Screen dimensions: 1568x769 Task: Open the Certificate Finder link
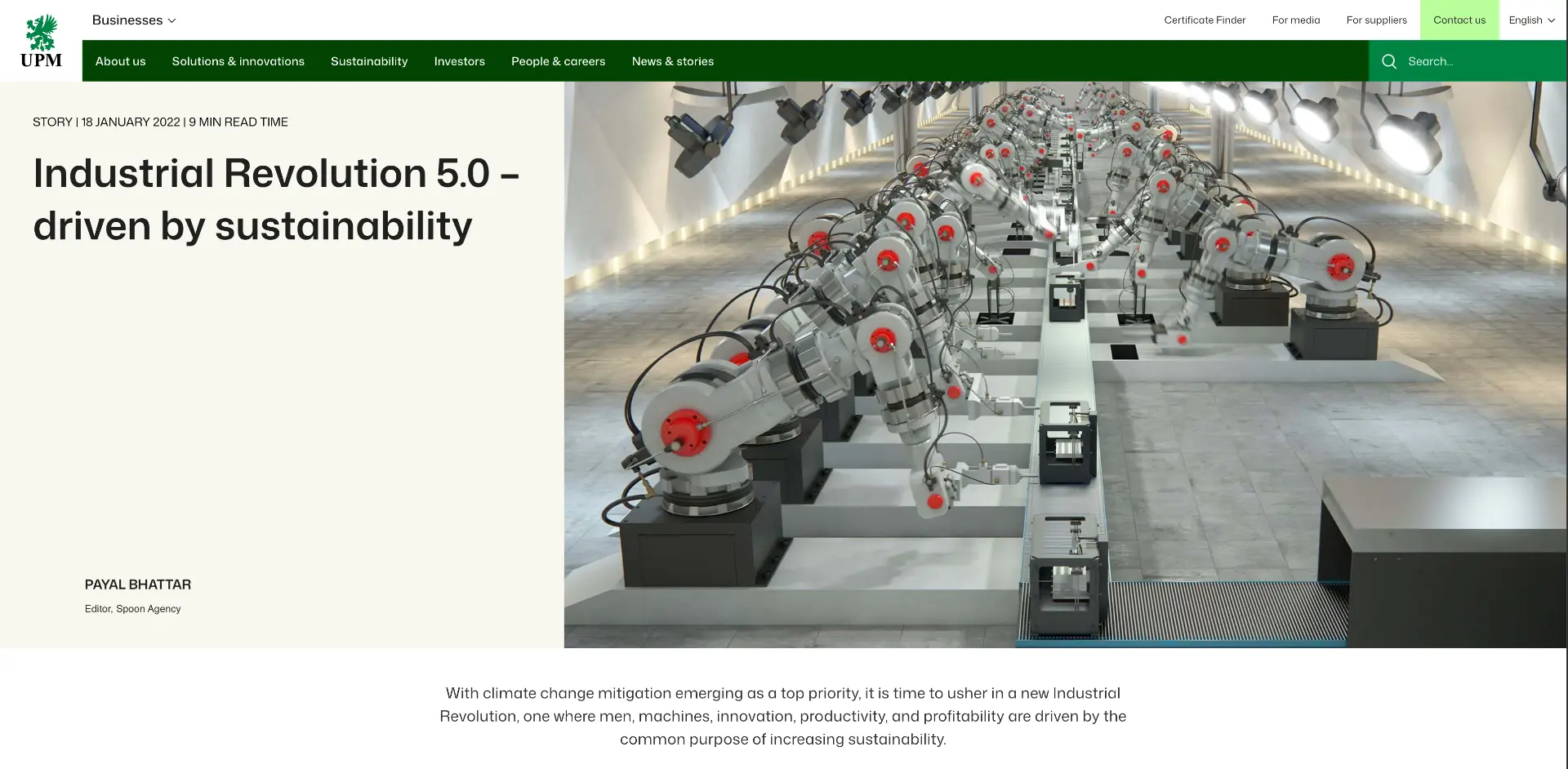coord(1205,20)
